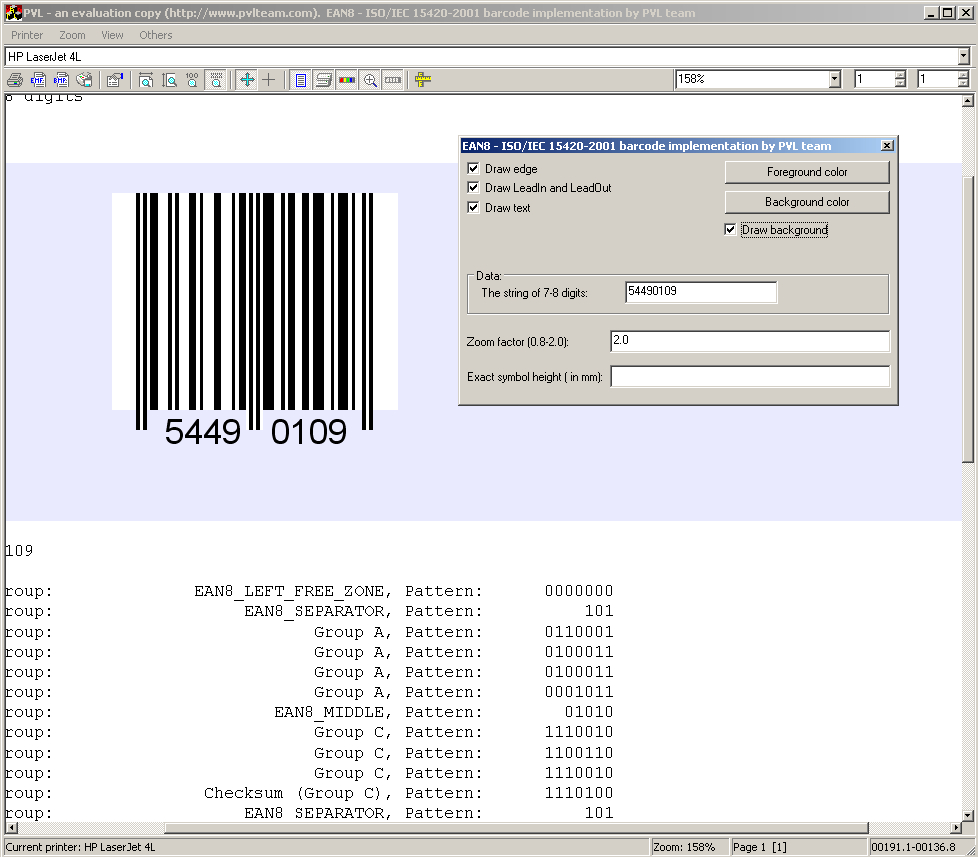Click the Foreground color button
Image resolution: width=978 pixels, height=857 pixels.
tap(807, 172)
